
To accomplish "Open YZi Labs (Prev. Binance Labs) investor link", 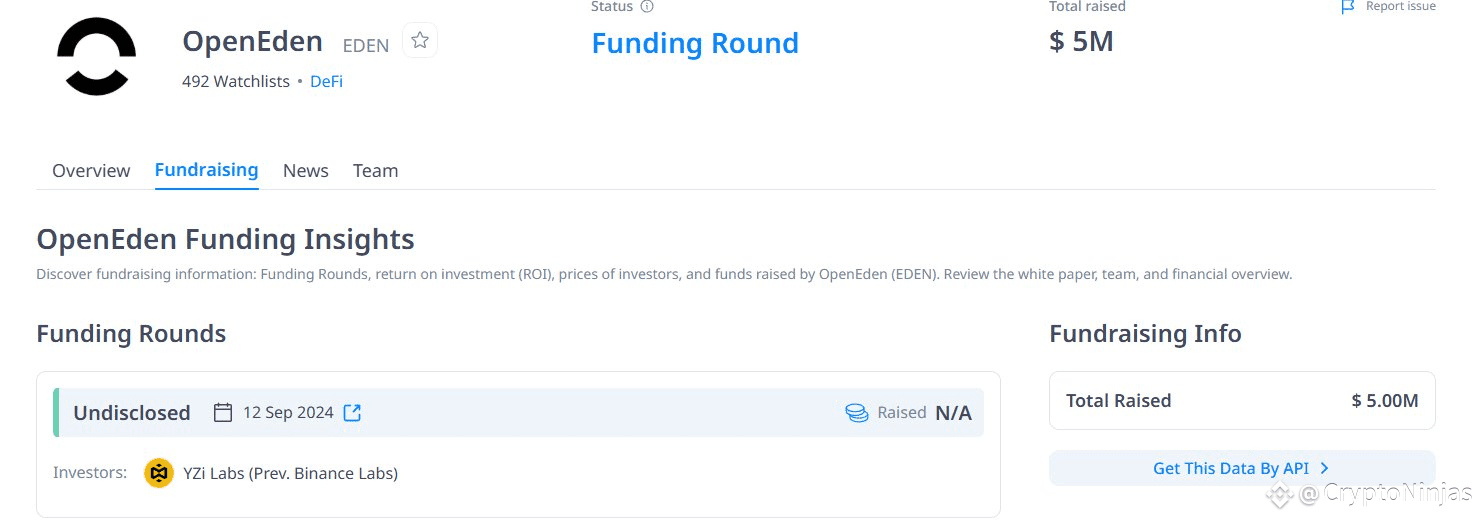I will [290, 473].
